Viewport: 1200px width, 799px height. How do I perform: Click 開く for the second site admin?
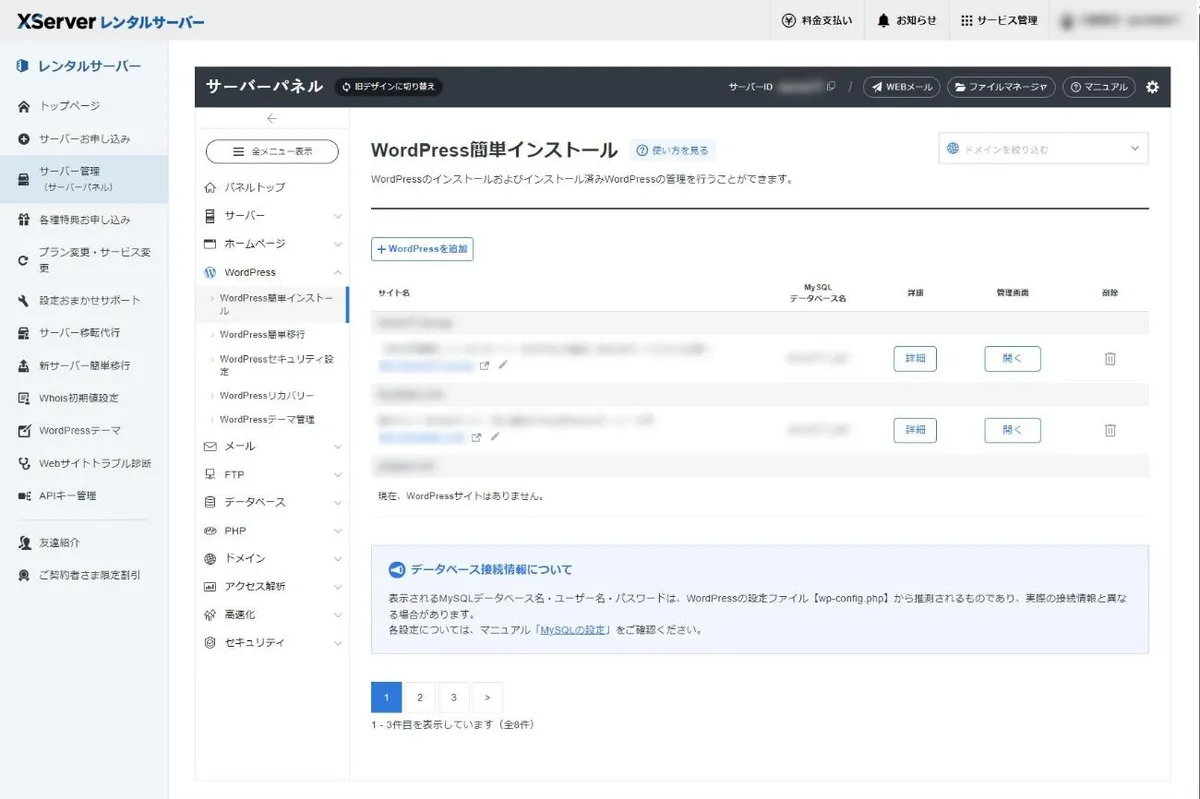pyautogui.click(x=1012, y=430)
